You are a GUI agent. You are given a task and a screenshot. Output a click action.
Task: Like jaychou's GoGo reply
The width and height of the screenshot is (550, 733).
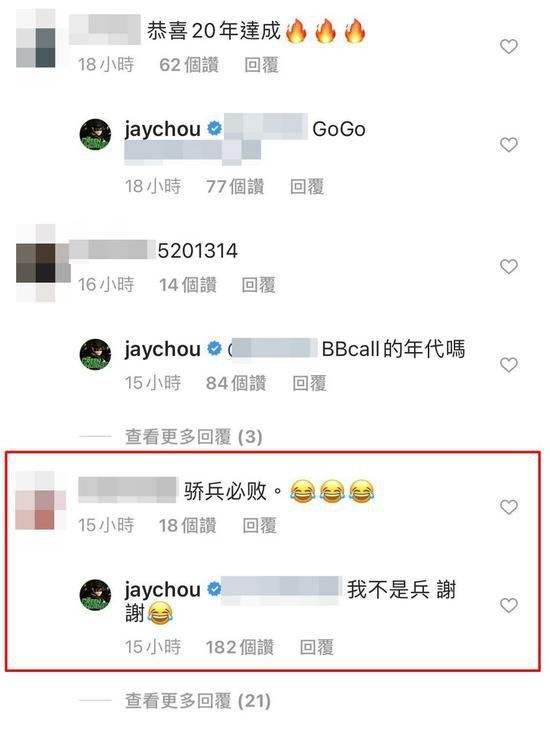[x=508, y=145]
